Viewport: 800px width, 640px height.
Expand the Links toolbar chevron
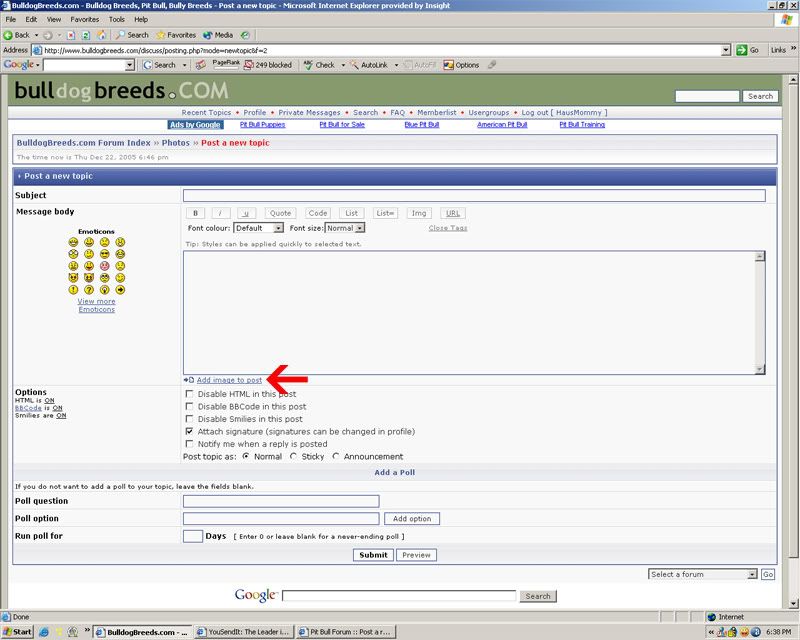tap(793, 48)
